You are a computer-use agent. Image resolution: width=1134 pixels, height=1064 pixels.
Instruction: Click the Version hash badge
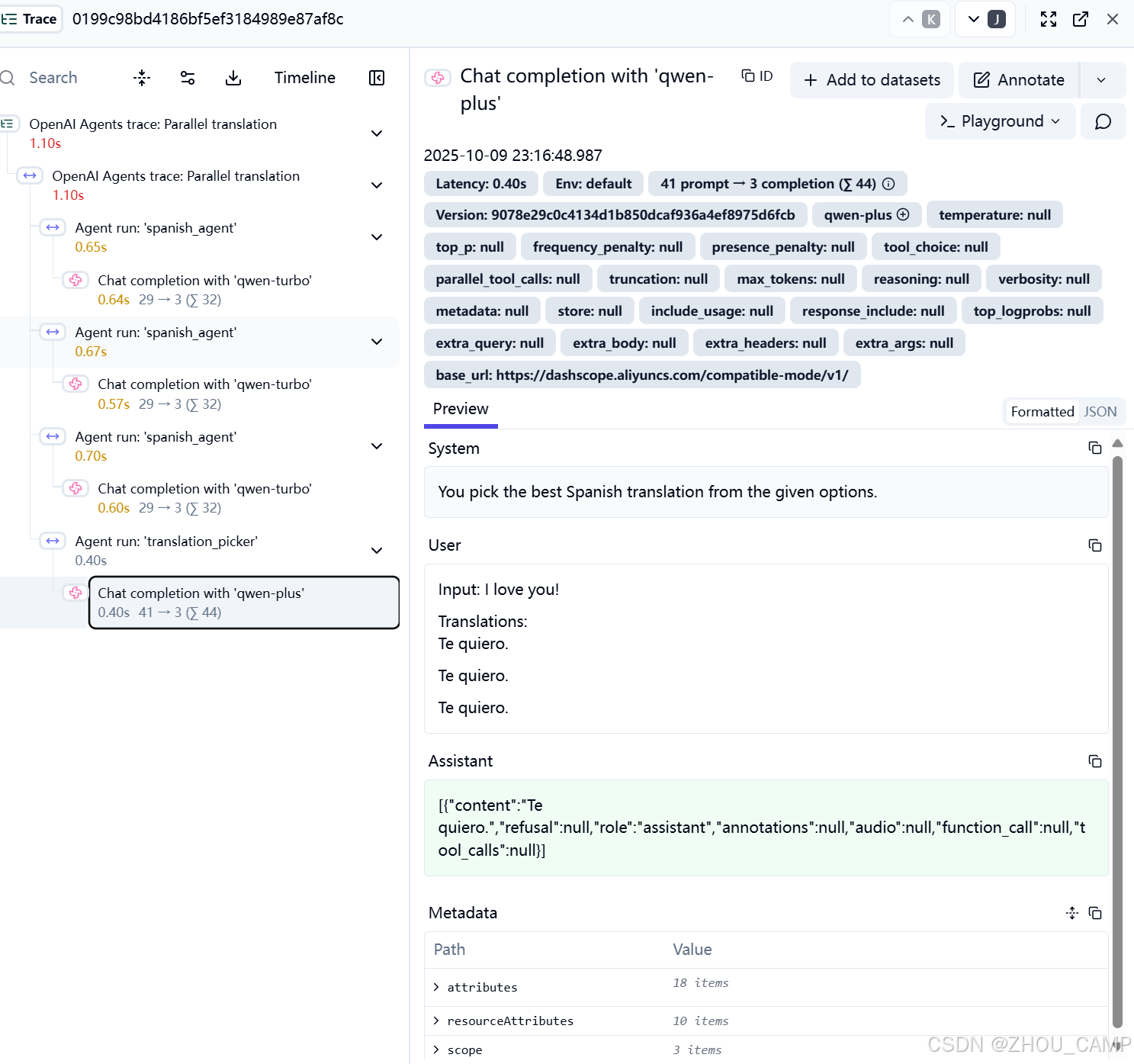(x=615, y=215)
